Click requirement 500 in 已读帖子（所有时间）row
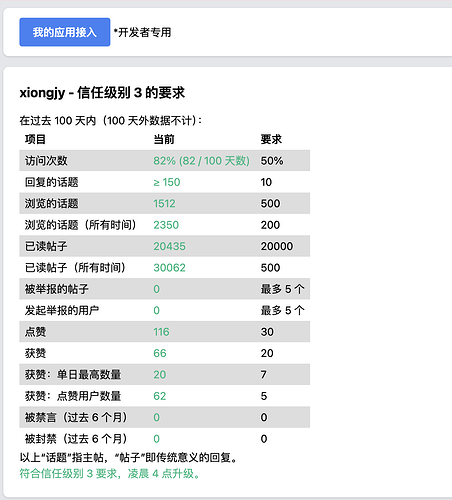The image size is (452, 500). [270, 268]
